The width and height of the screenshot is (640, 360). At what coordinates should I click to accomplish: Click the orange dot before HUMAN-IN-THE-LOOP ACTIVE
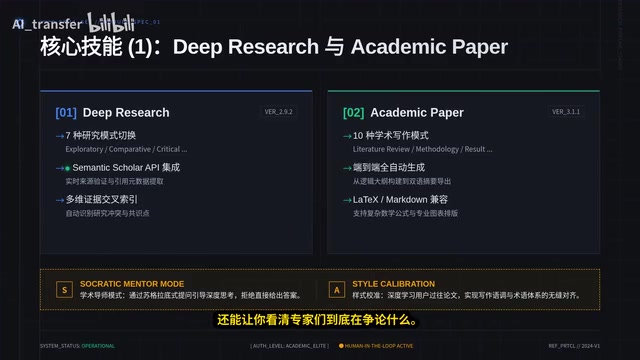(341, 346)
